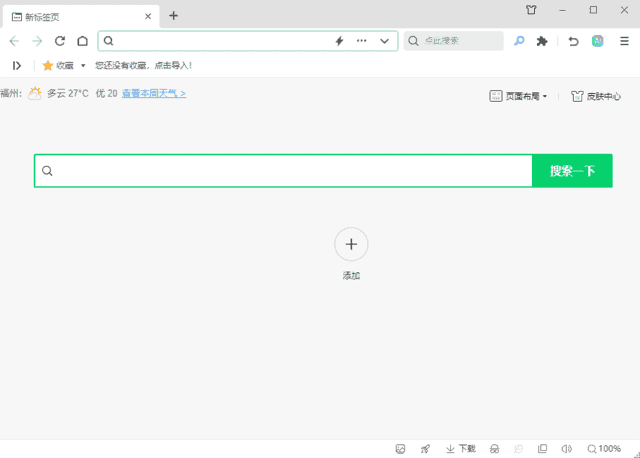Toggle the sound mute speaker icon
The image size is (640, 458).
pos(567,448)
